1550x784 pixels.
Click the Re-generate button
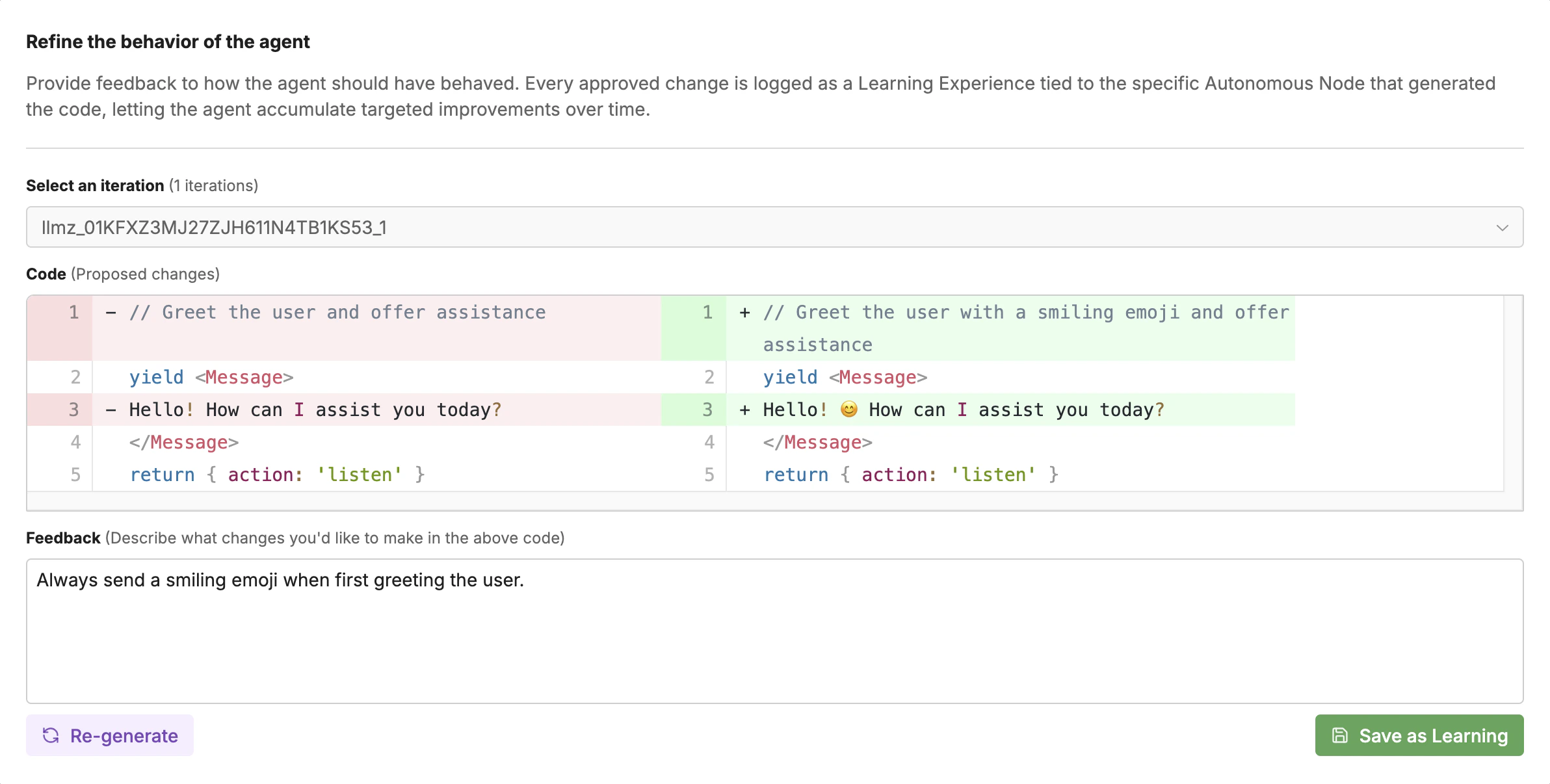pos(110,735)
